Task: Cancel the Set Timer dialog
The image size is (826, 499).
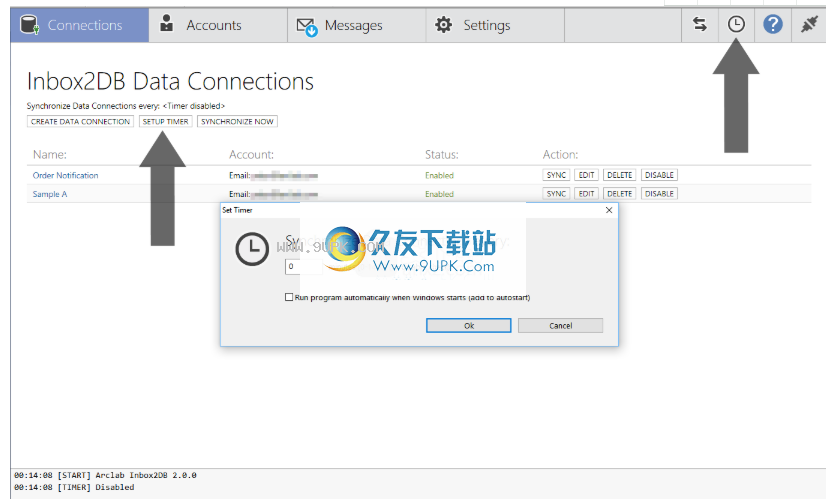Action: 560,326
